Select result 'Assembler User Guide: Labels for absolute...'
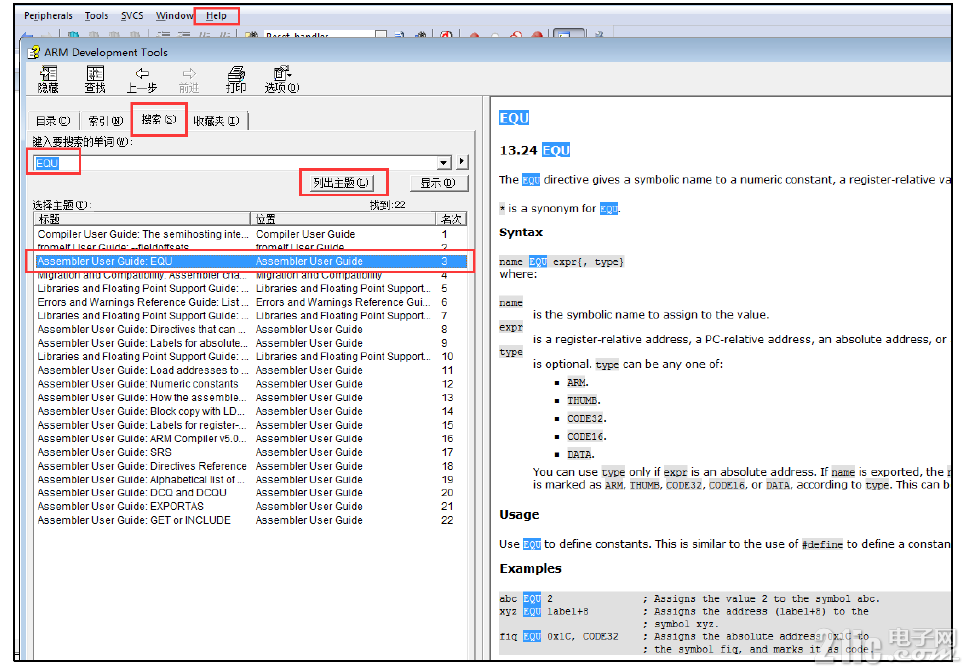The height and width of the screenshot is (671, 968). point(250,343)
